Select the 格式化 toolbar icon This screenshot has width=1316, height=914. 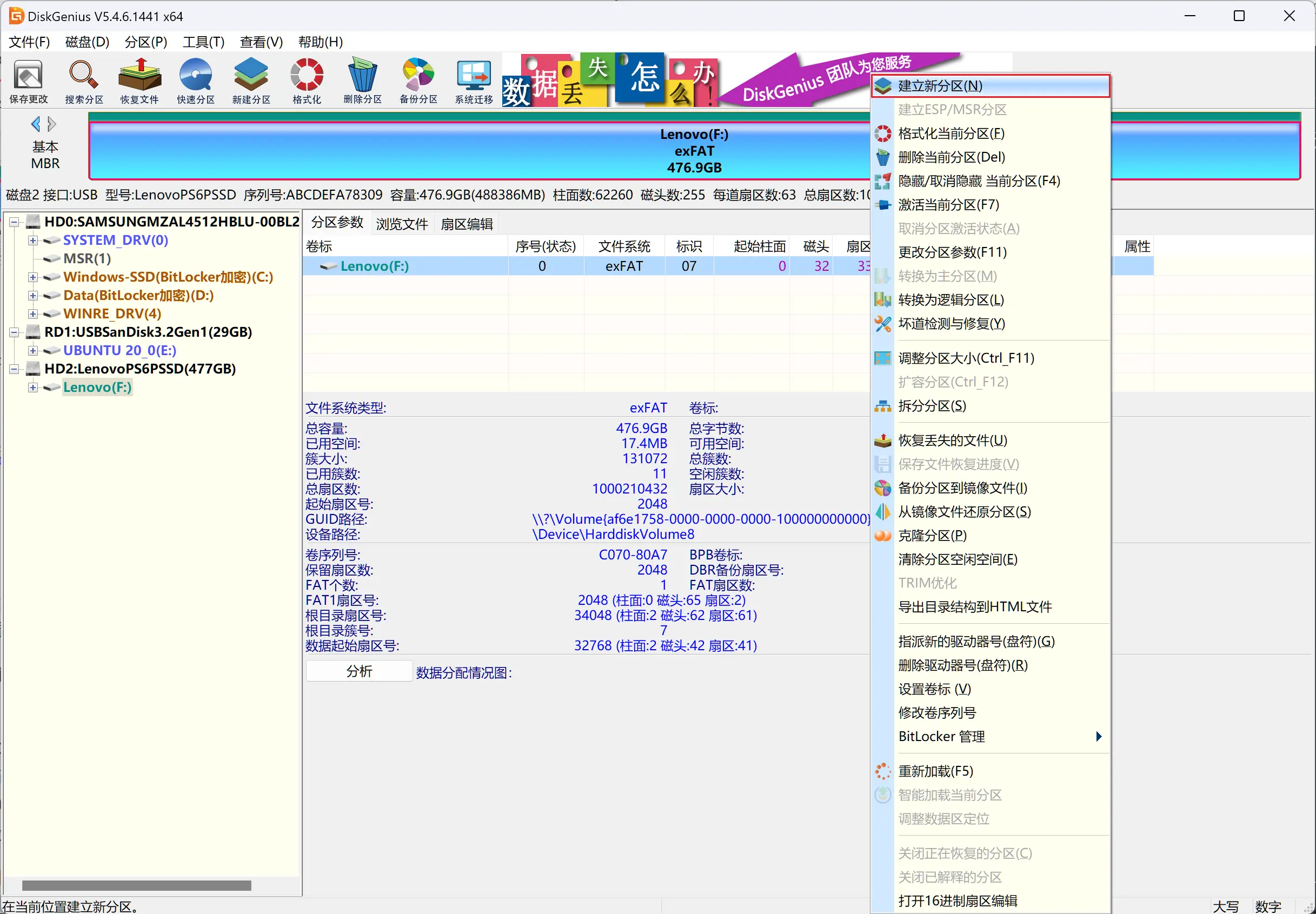click(307, 81)
